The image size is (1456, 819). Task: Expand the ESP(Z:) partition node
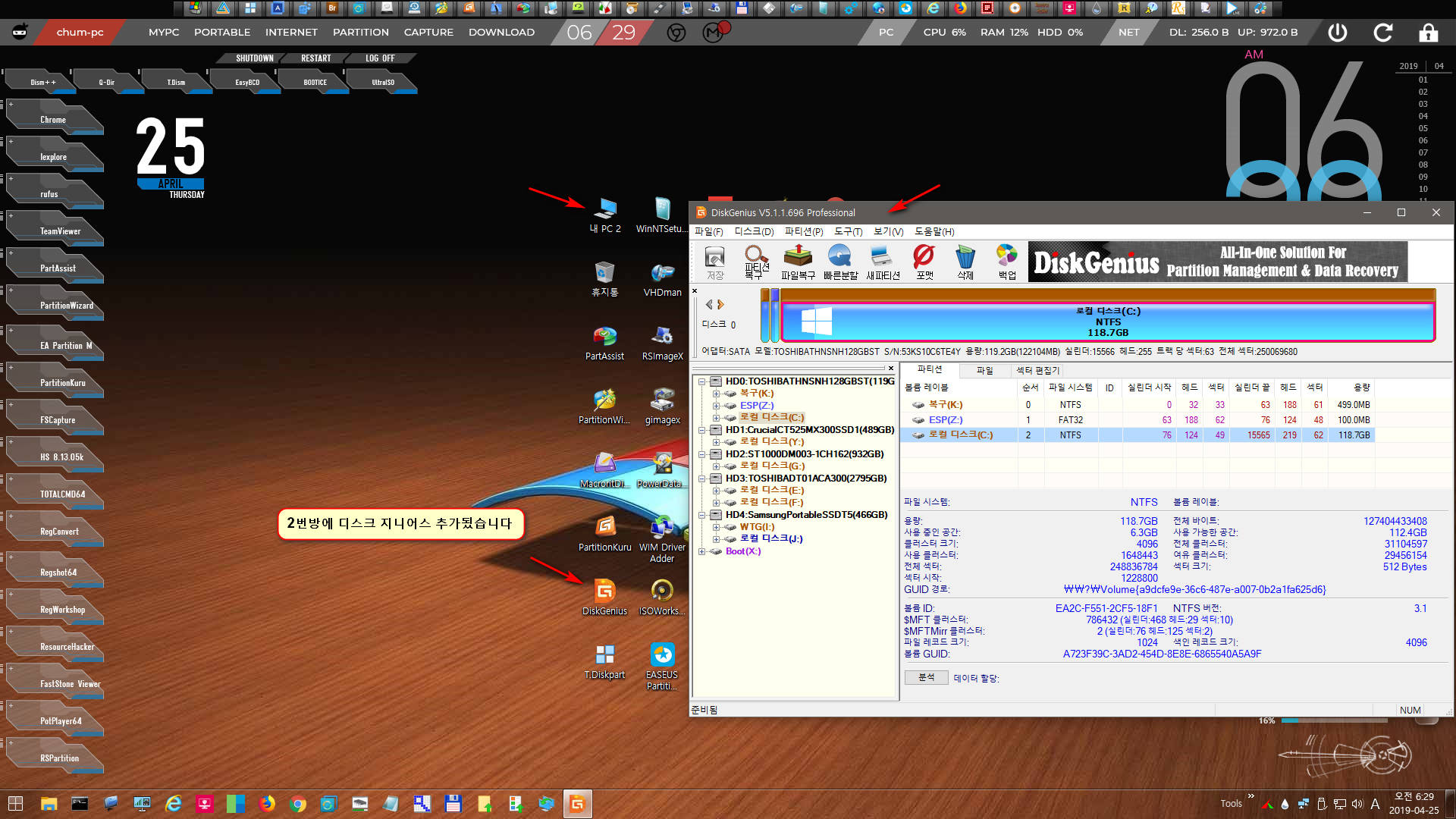(x=716, y=406)
